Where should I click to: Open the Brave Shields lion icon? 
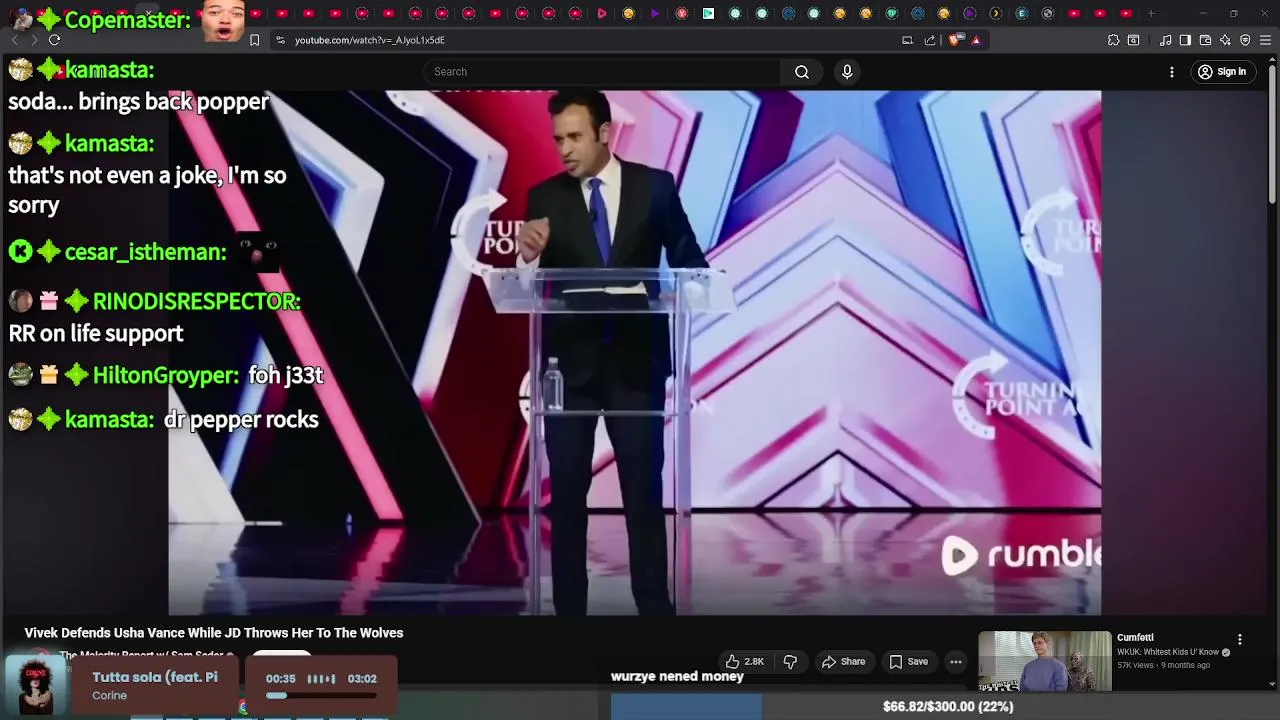click(955, 40)
